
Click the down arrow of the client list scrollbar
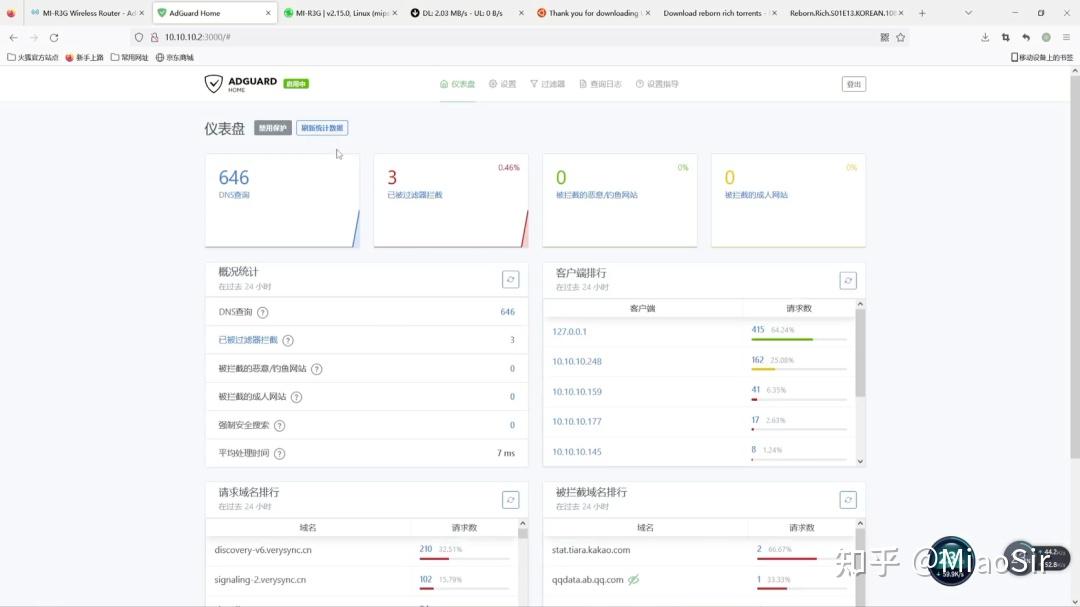pyautogui.click(x=860, y=461)
